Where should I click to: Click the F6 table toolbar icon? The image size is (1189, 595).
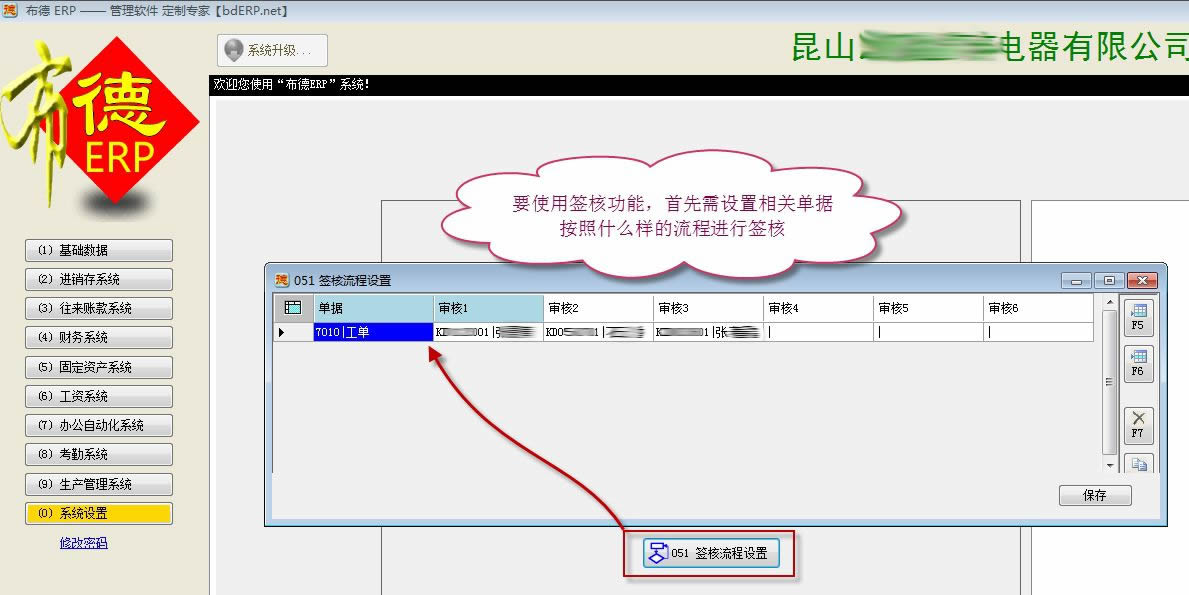(1138, 363)
